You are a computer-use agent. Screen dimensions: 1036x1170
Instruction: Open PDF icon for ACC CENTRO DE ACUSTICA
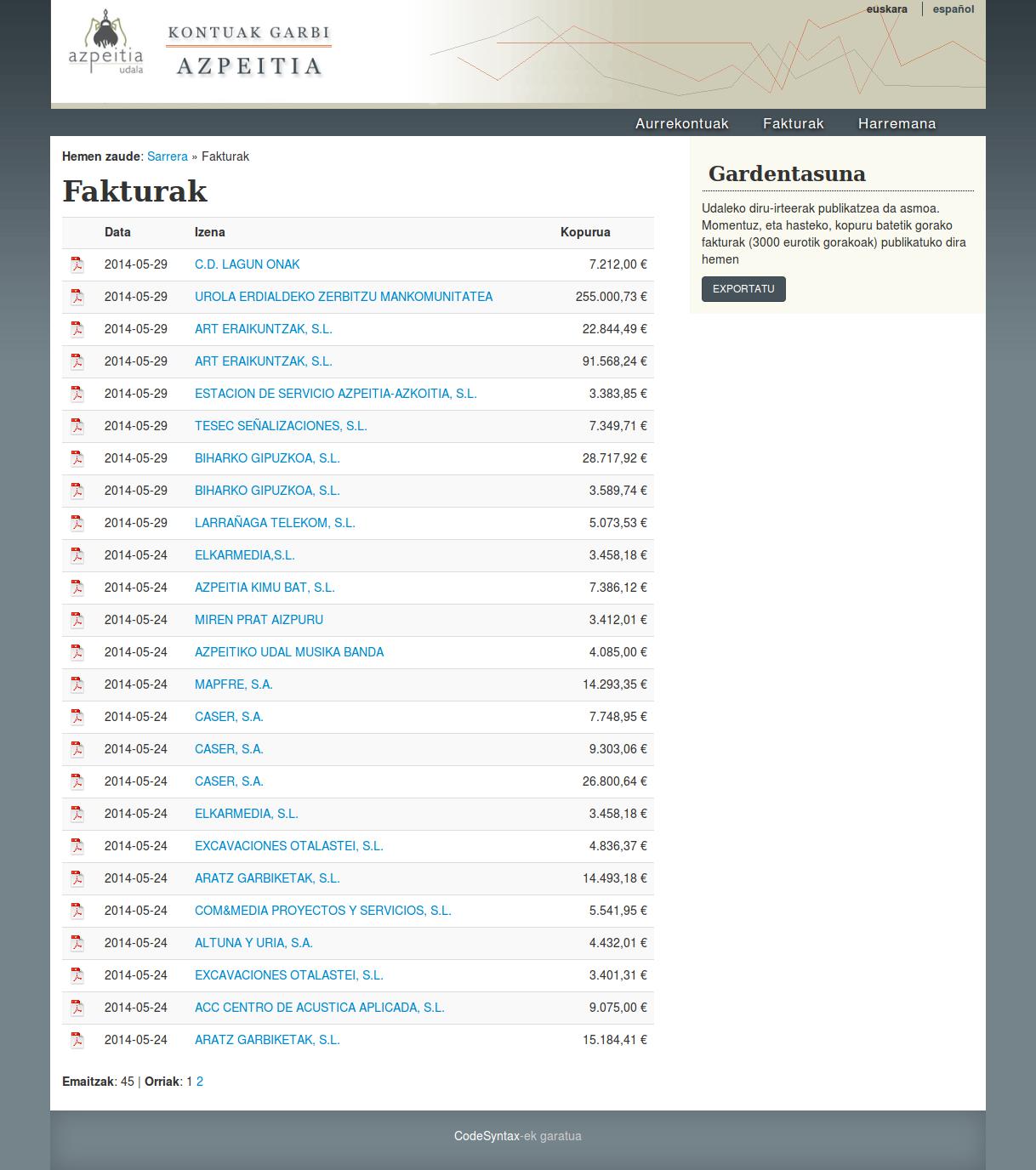point(77,1008)
